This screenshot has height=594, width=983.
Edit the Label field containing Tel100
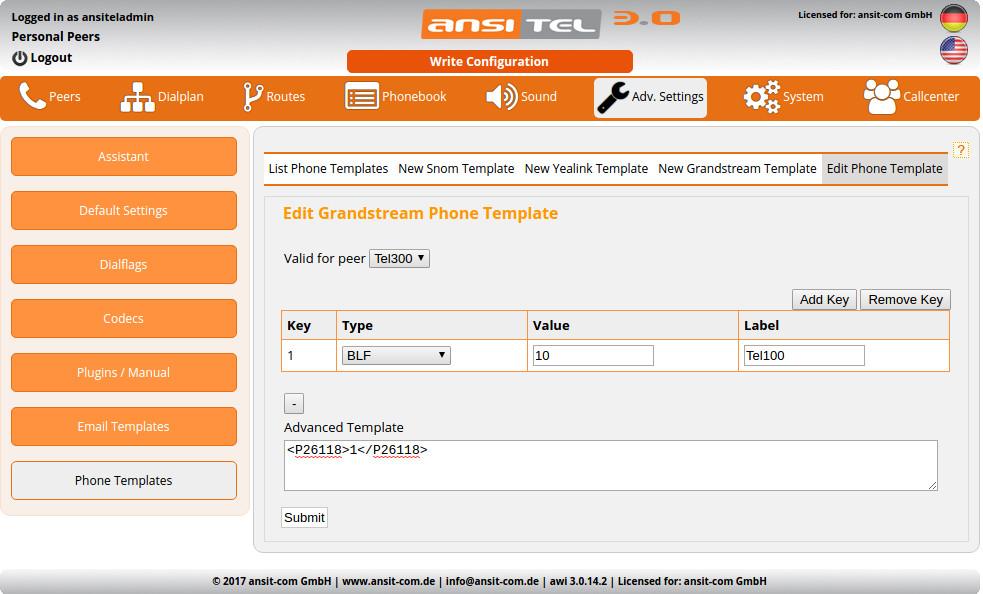click(803, 355)
